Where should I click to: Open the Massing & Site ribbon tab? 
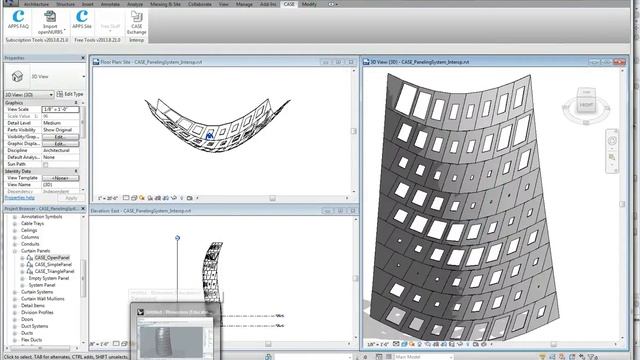point(165,4)
